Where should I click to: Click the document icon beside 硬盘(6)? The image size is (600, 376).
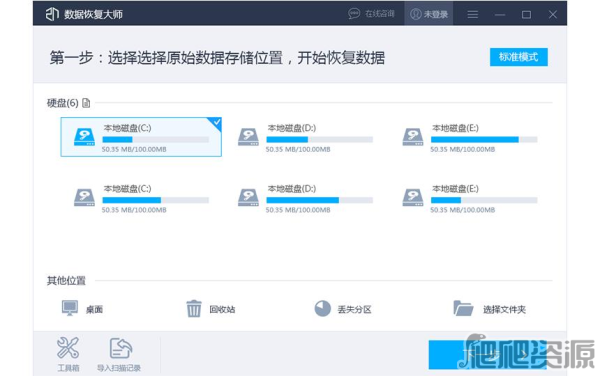[x=86, y=103]
